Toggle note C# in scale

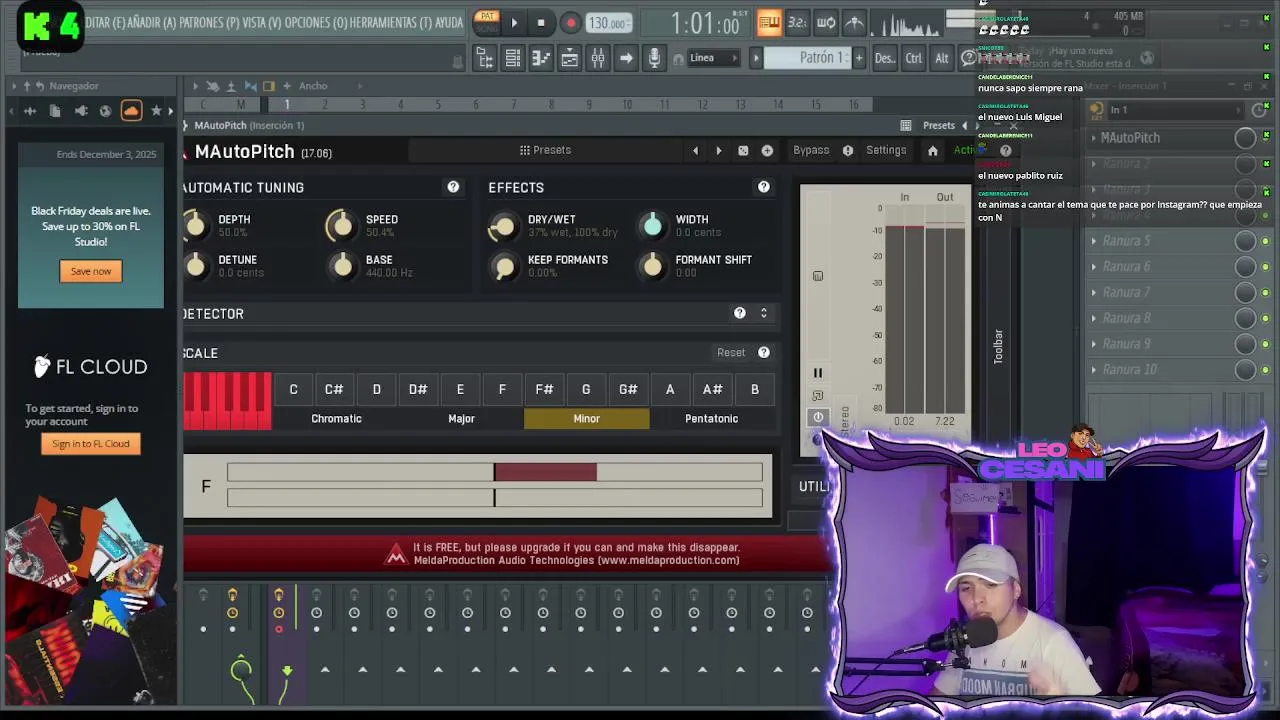tap(334, 389)
